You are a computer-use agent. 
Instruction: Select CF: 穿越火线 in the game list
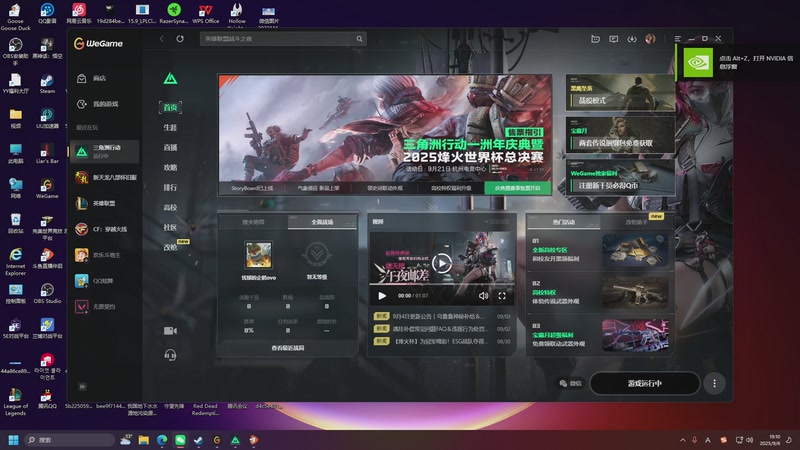104,229
